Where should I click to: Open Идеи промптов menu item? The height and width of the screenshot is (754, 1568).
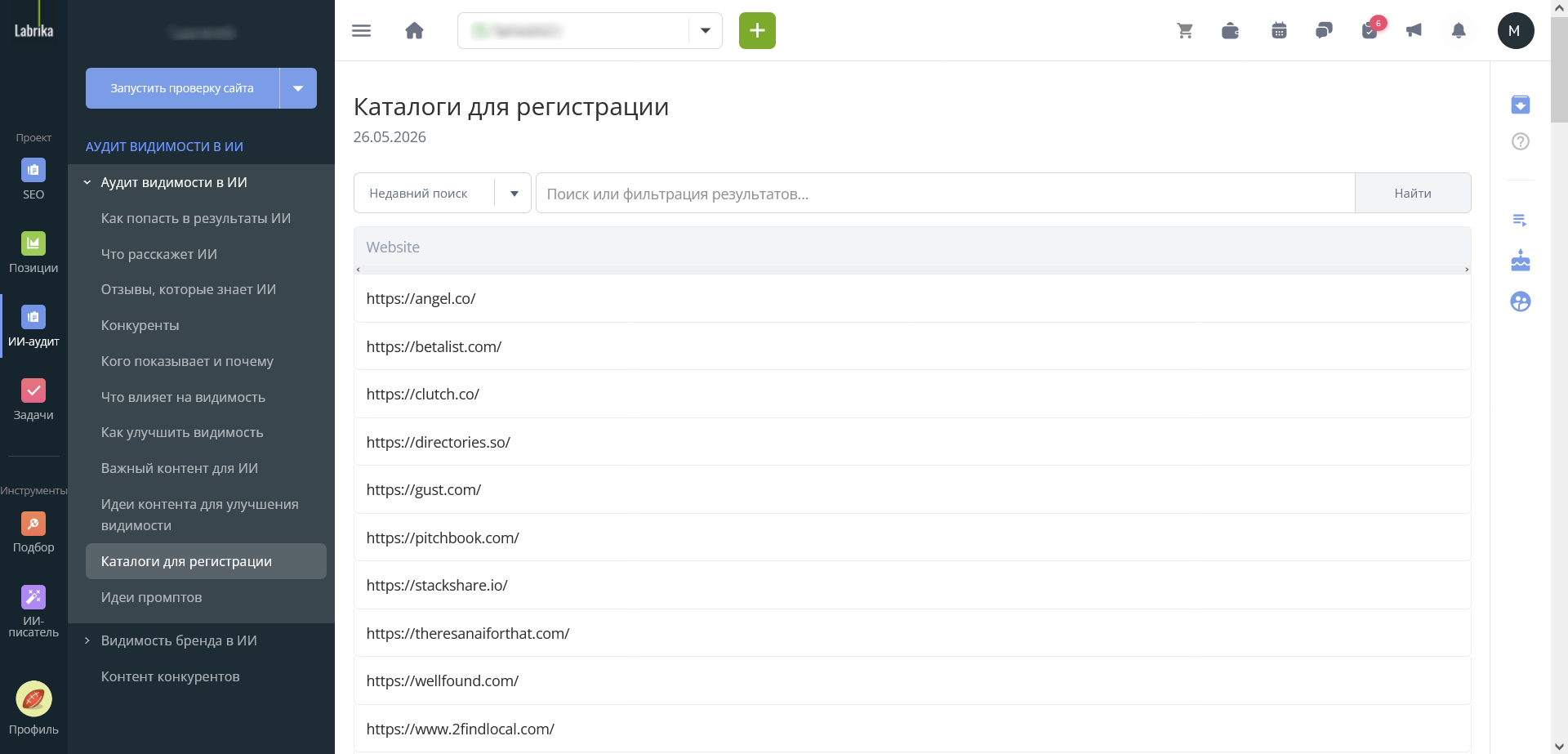click(152, 597)
